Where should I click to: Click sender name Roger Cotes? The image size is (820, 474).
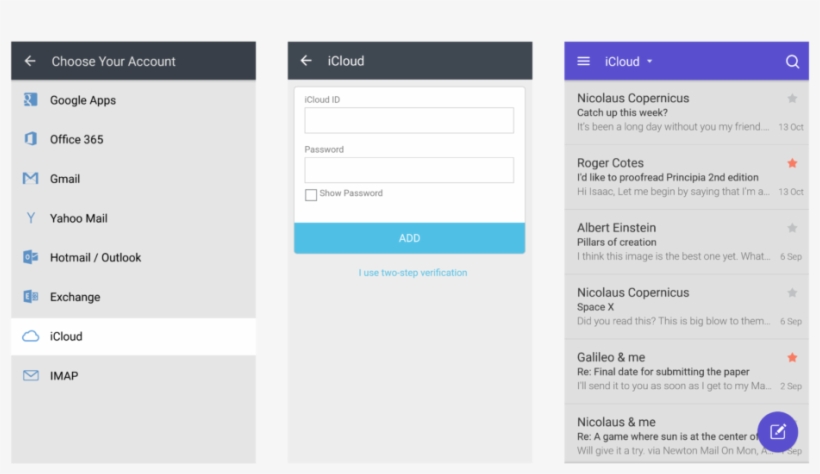[x=610, y=163]
